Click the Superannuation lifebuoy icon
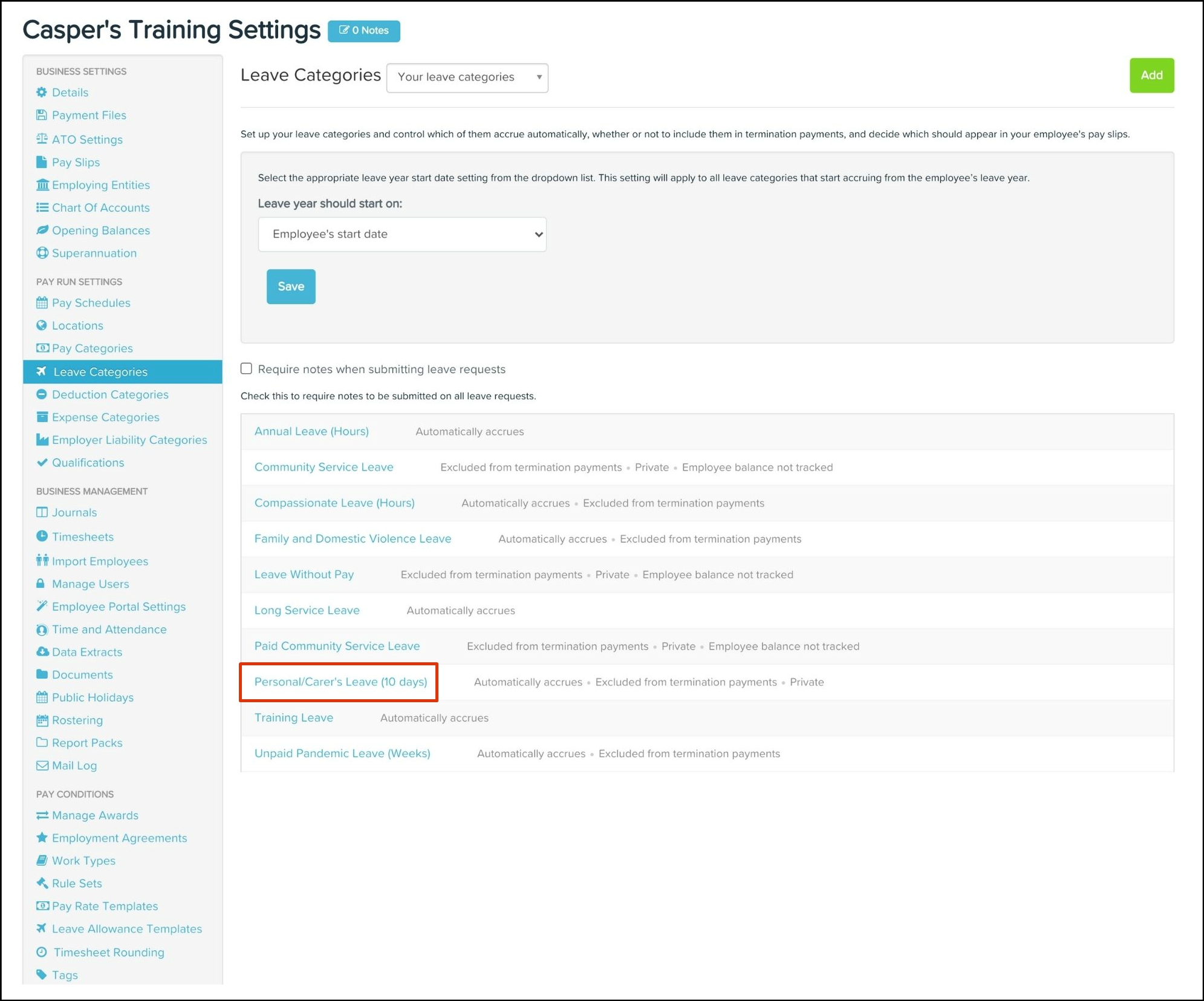This screenshot has height=1001, width=1204. click(42, 253)
